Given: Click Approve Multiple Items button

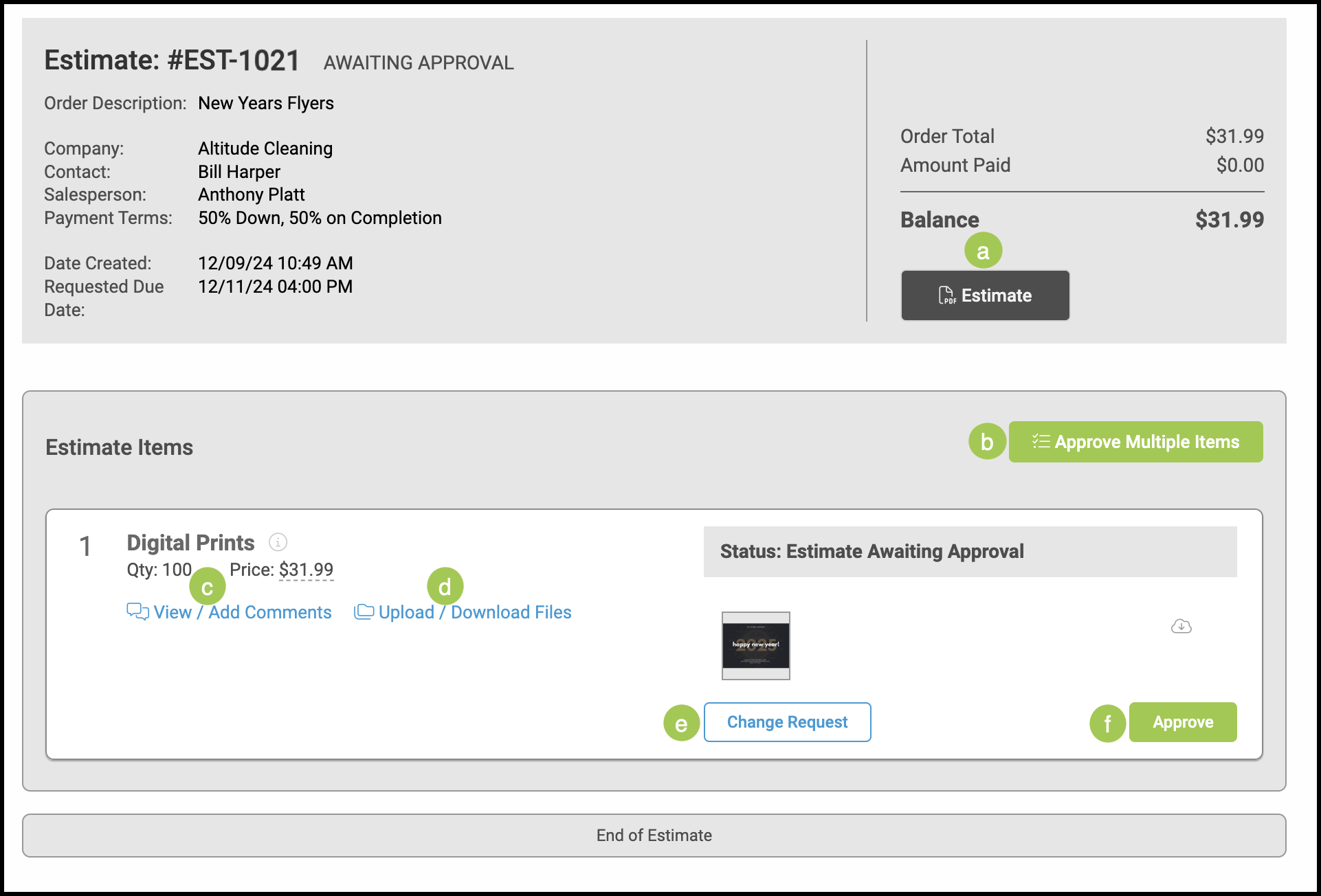Looking at the screenshot, I should pos(1135,442).
